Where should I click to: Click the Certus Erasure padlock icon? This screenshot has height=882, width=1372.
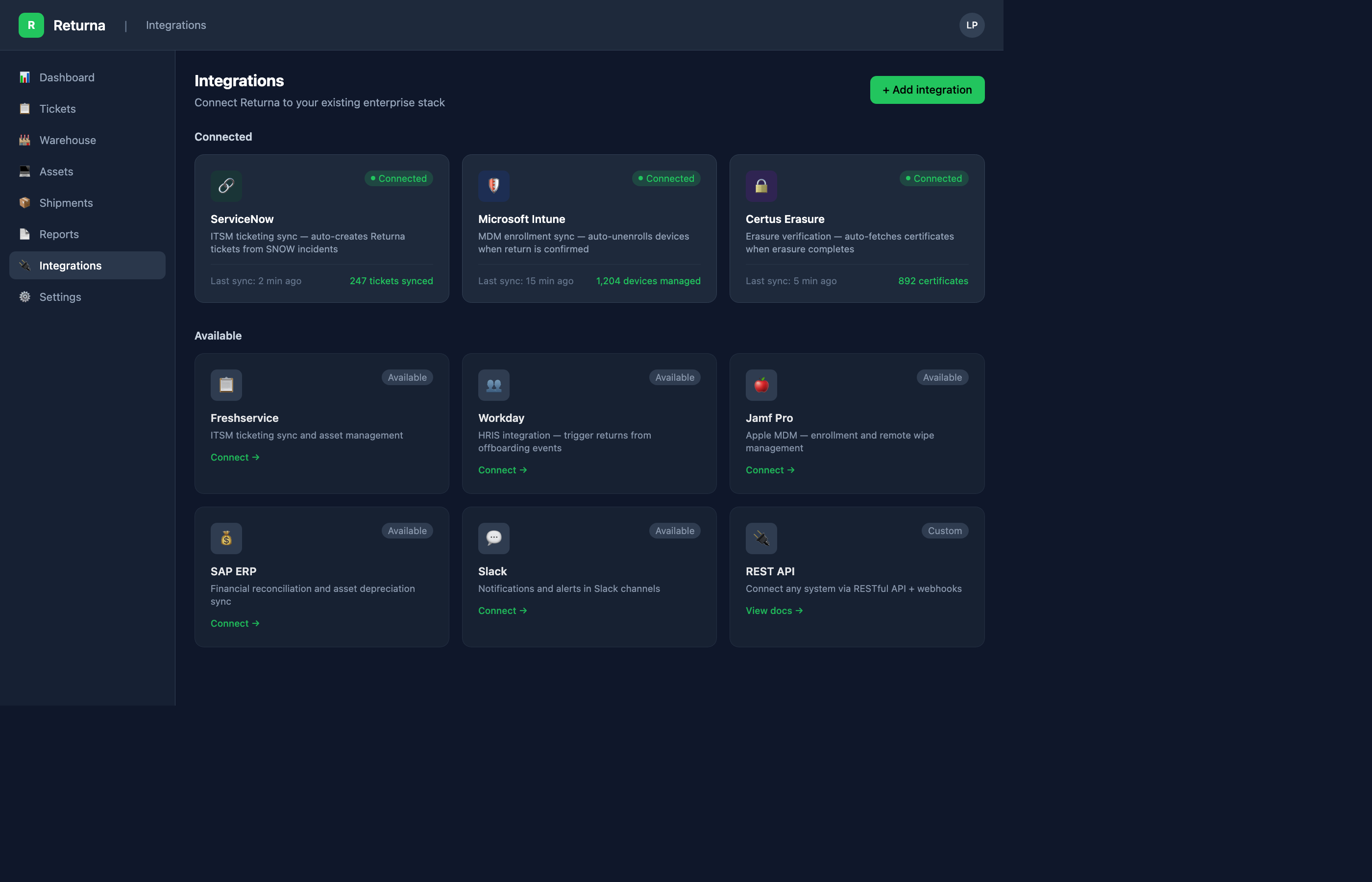coord(761,186)
